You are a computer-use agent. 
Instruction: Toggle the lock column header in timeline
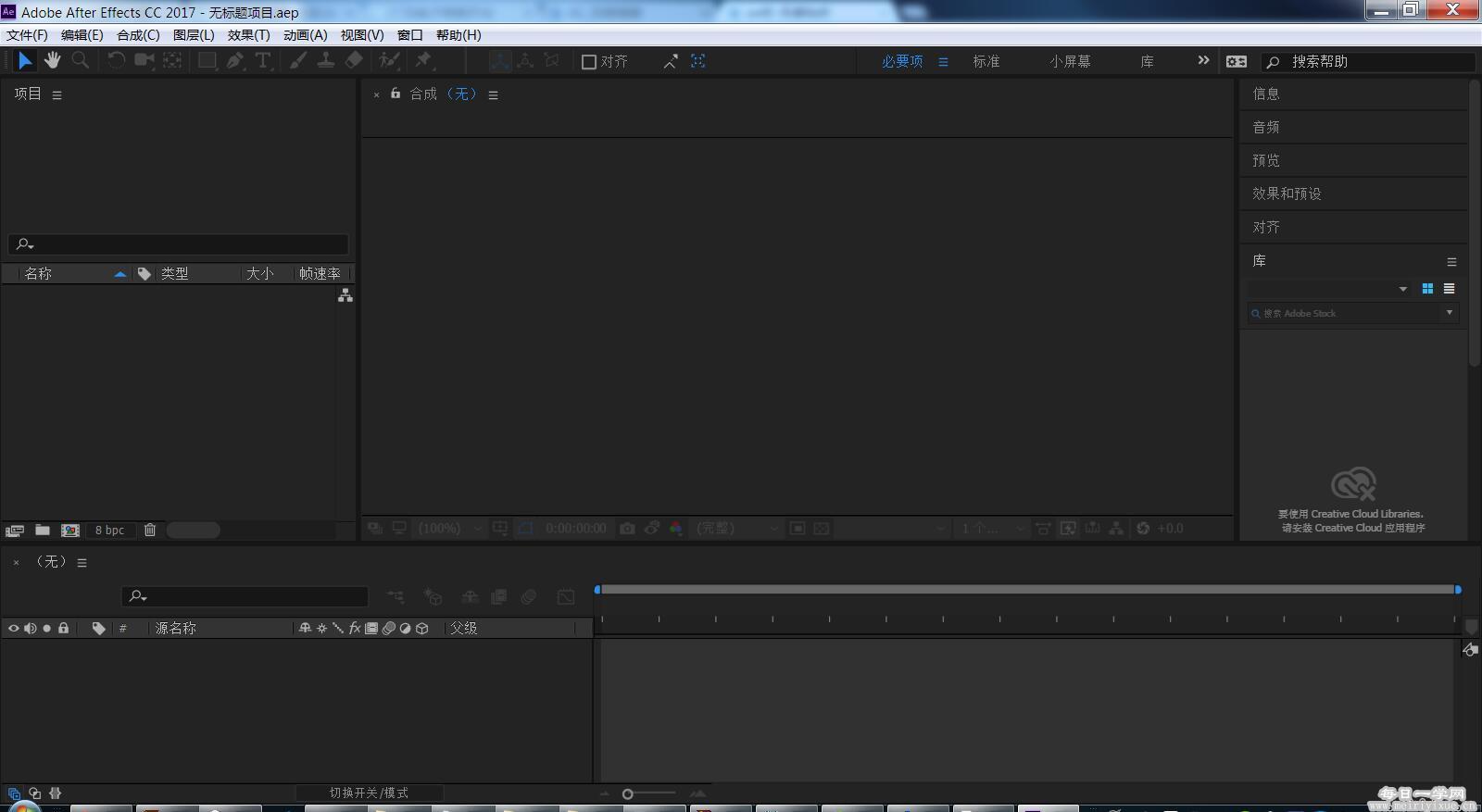pyautogui.click(x=63, y=629)
